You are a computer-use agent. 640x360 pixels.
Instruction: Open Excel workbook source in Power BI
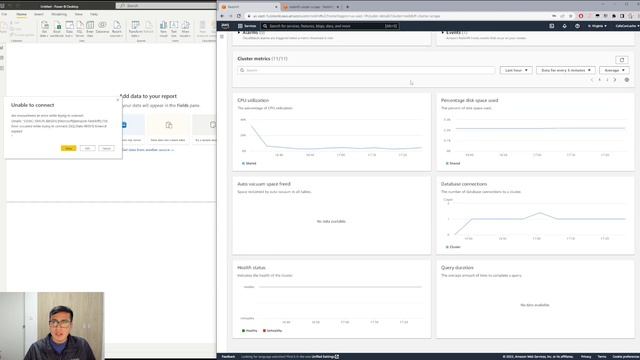point(57,29)
